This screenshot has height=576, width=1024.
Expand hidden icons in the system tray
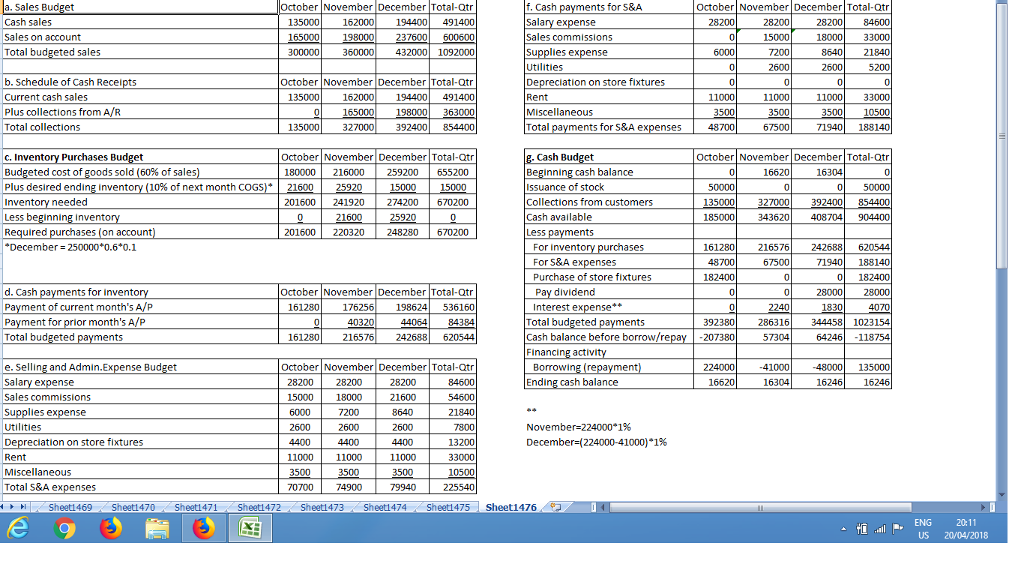tap(843, 528)
